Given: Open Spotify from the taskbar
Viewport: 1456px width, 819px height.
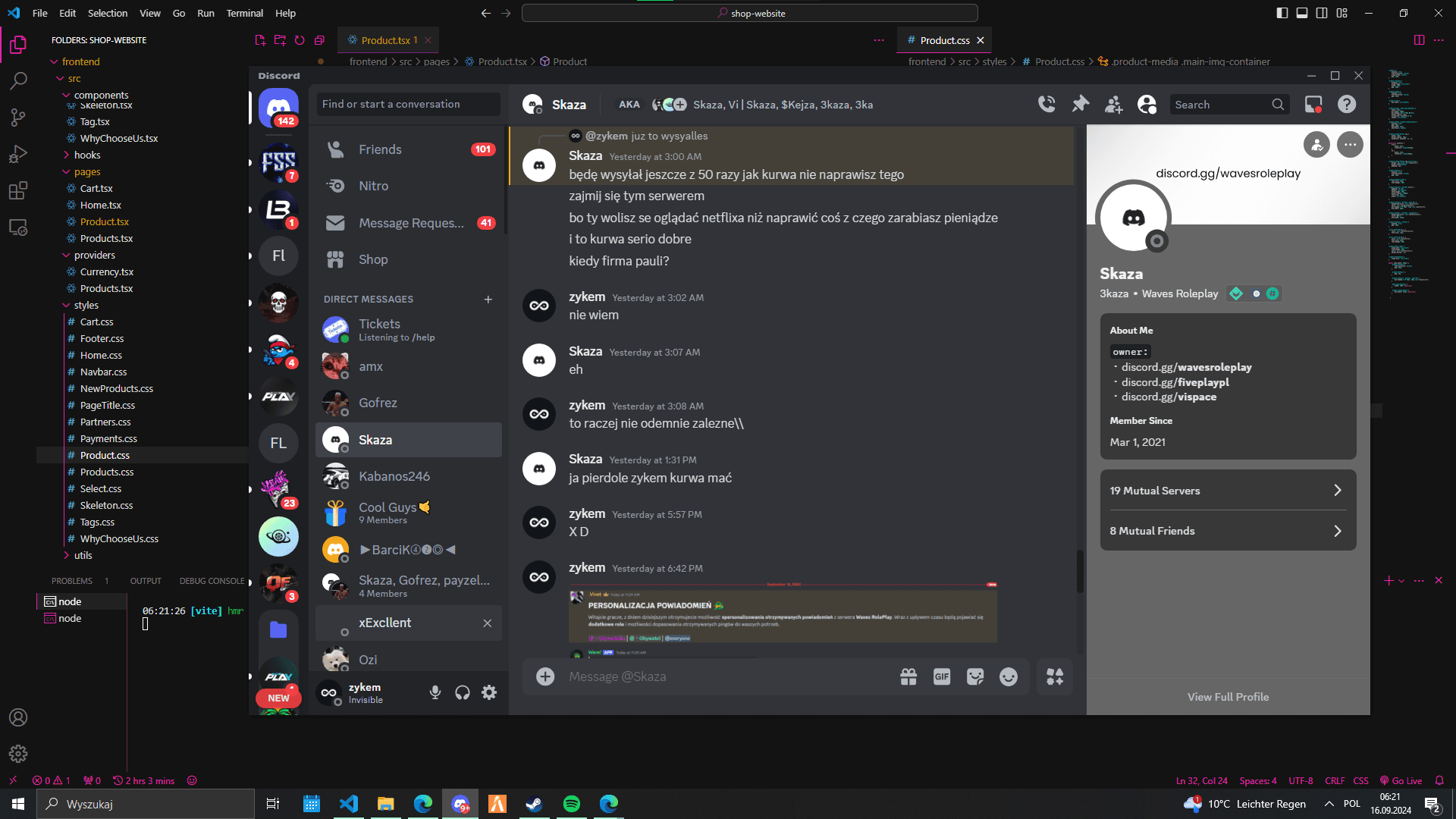Looking at the screenshot, I should pos(572,804).
